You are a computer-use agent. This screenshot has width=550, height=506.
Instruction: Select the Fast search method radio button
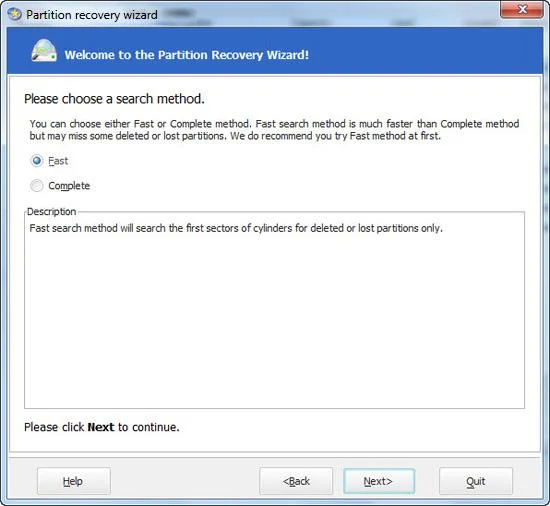coord(37,161)
